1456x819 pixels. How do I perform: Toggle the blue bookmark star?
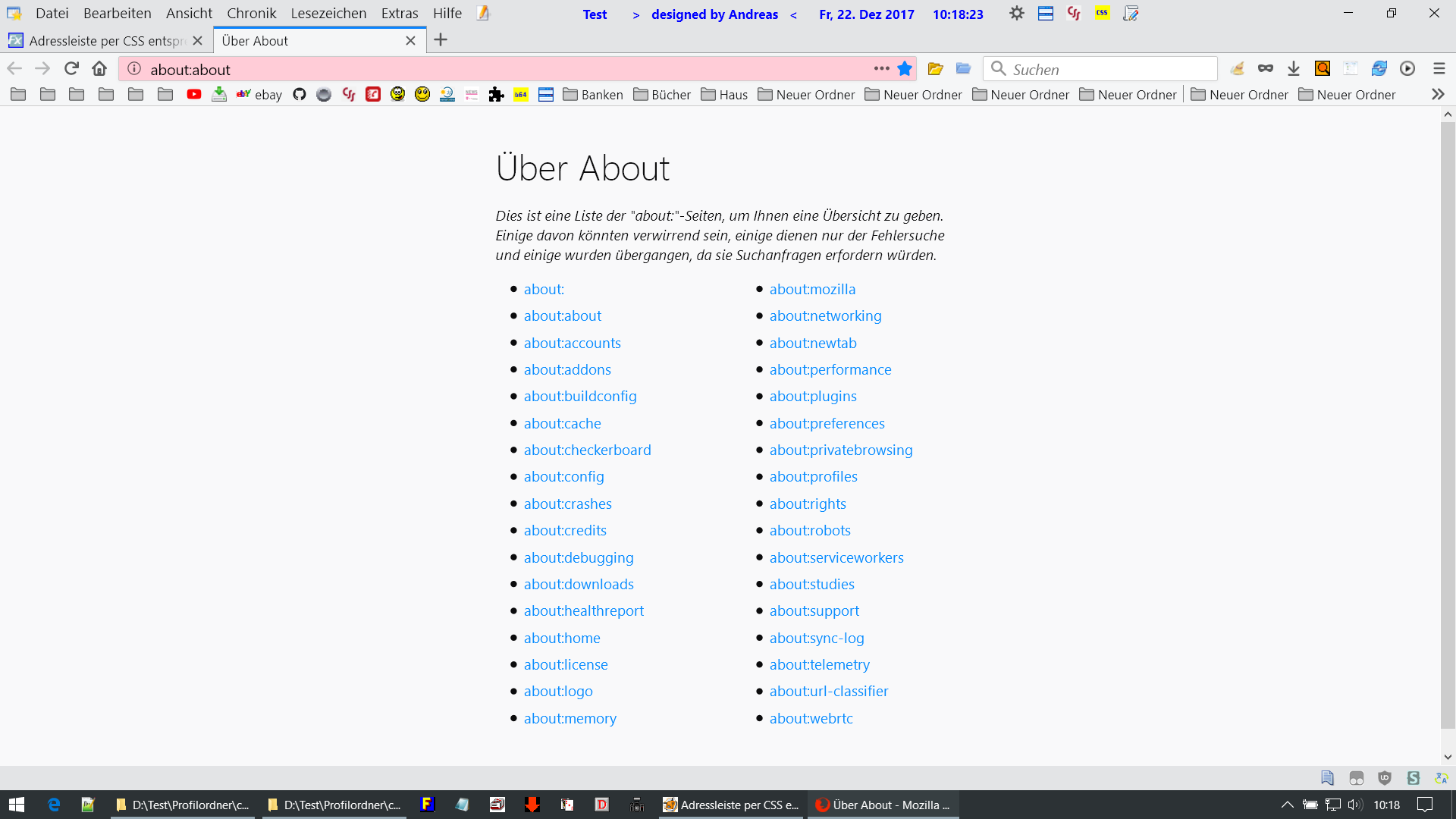pos(905,69)
